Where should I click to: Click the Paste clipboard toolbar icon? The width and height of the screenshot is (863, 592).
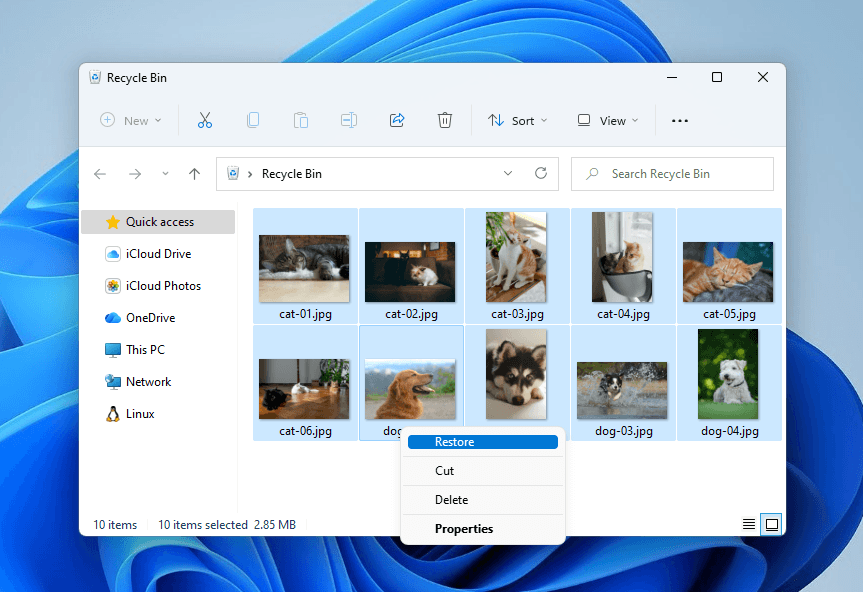[x=301, y=120]
